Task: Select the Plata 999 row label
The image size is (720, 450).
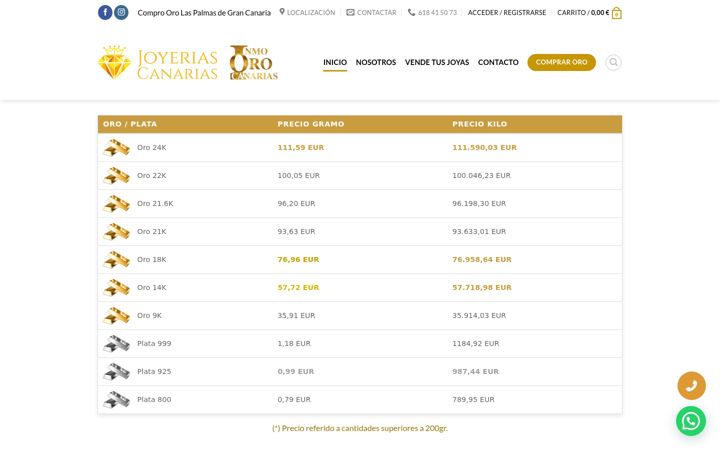Action: 154,343
